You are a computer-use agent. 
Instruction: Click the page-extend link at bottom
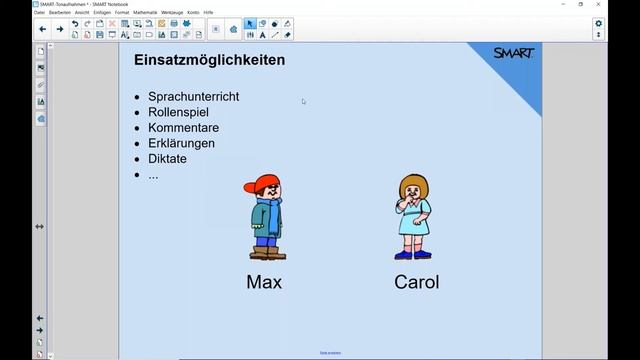click(x=330, y=353)
